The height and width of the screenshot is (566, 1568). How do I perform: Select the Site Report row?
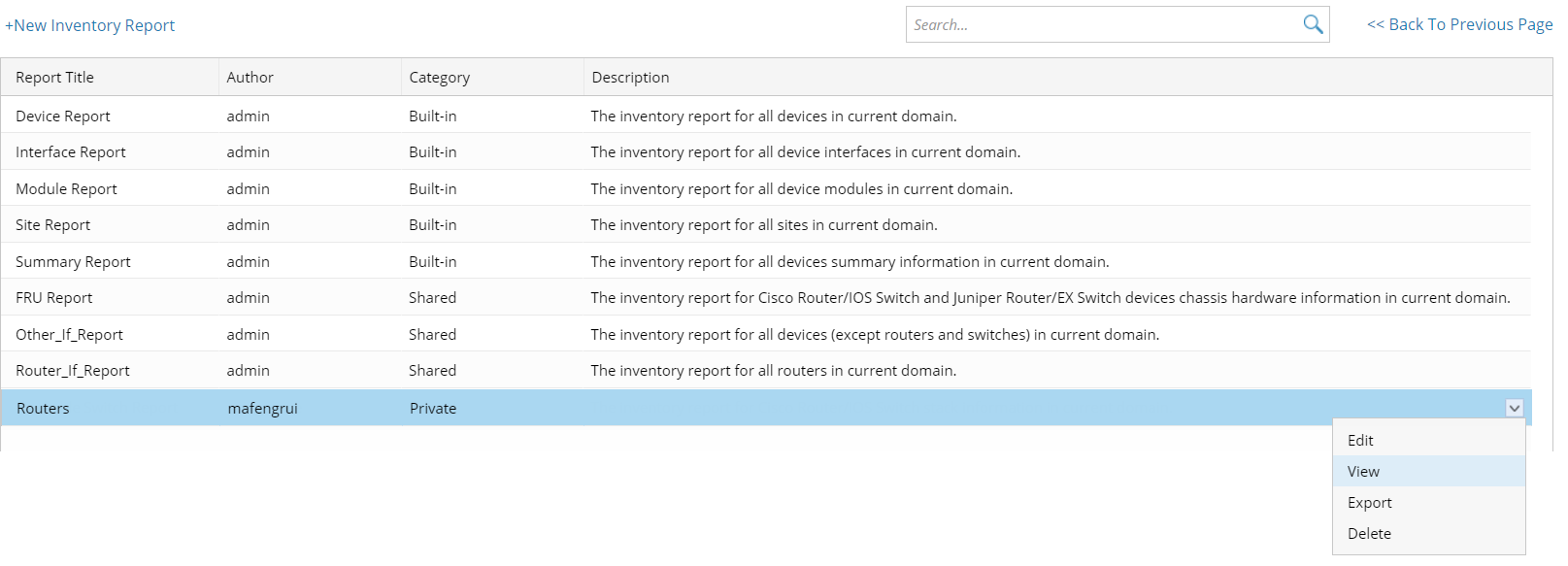766,224
